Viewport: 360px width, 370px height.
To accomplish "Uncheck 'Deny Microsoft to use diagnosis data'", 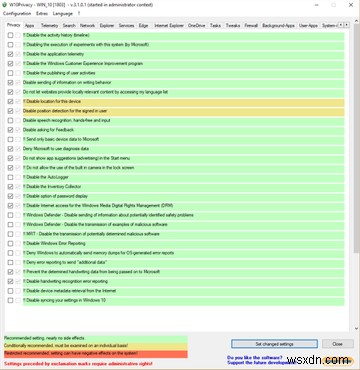I will (11, 149).
